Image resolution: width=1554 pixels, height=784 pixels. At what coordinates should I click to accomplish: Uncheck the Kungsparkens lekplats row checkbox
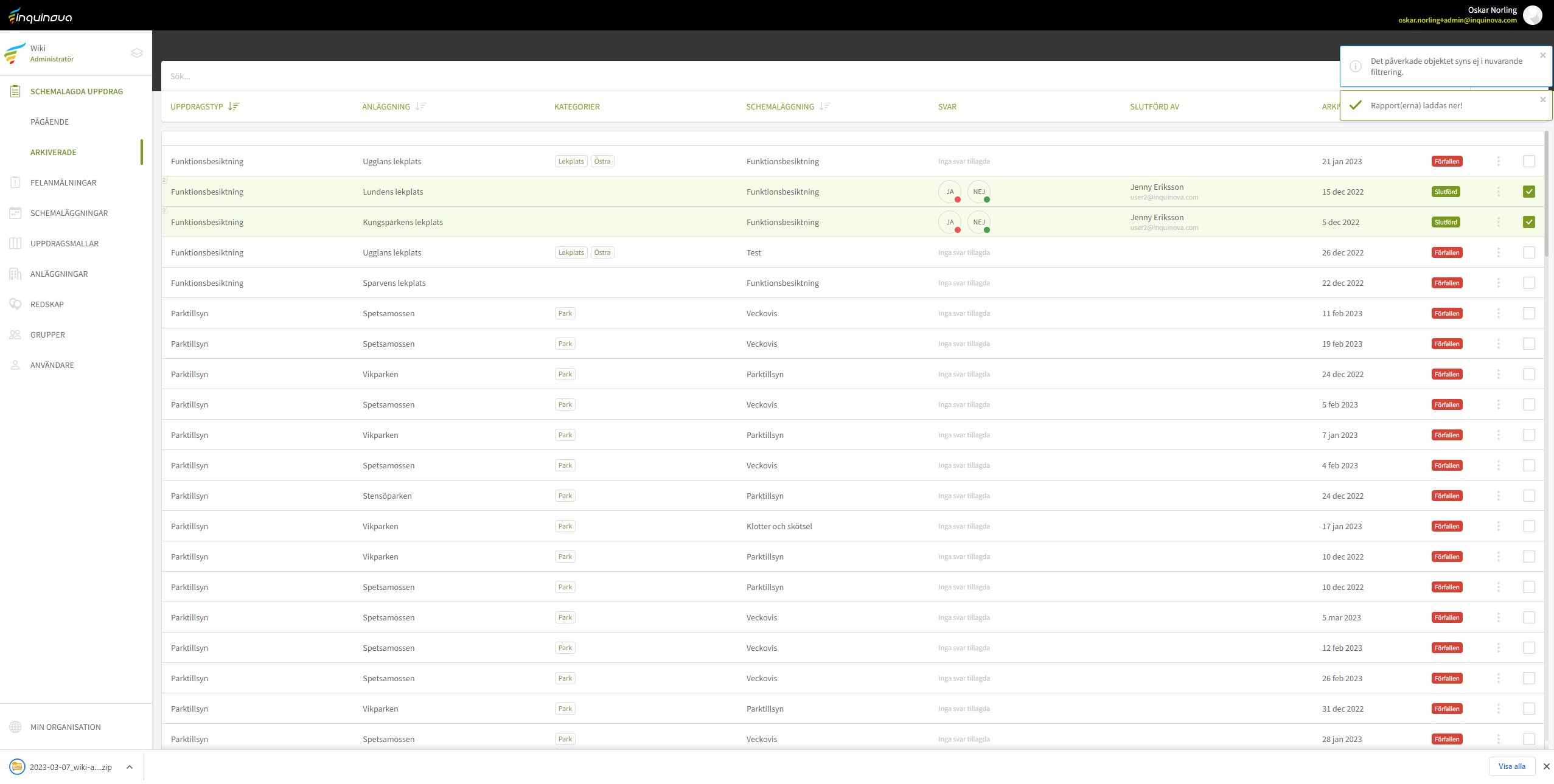point(1528,222)
